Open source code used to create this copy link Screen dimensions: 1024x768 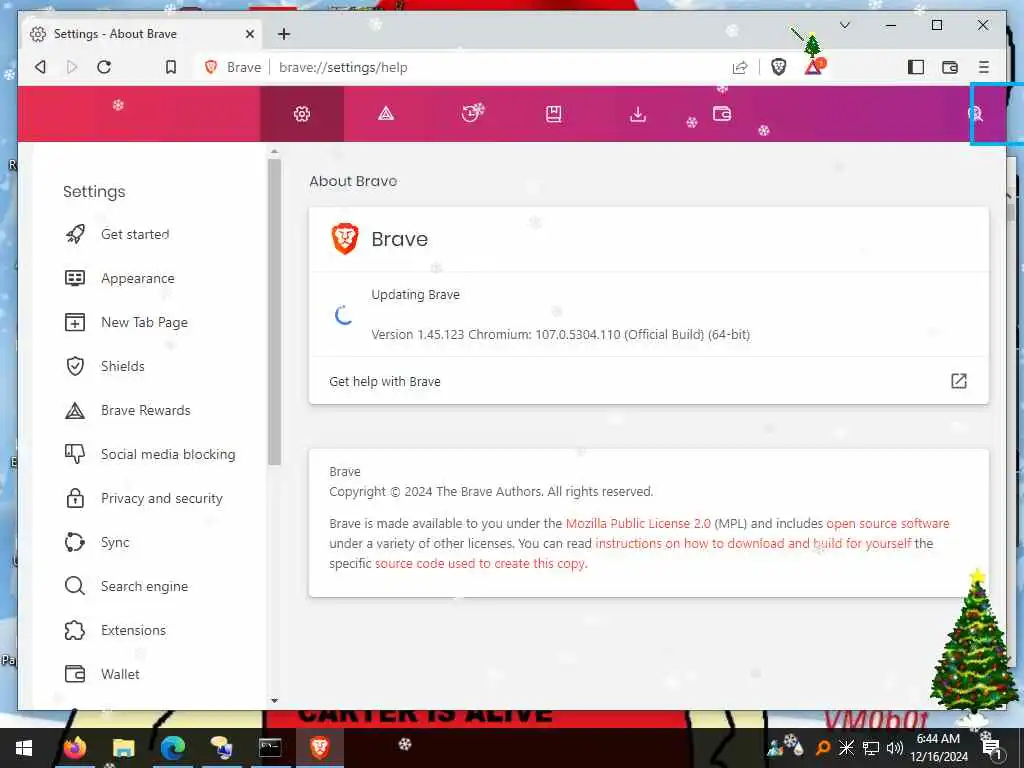click(481, 564)
